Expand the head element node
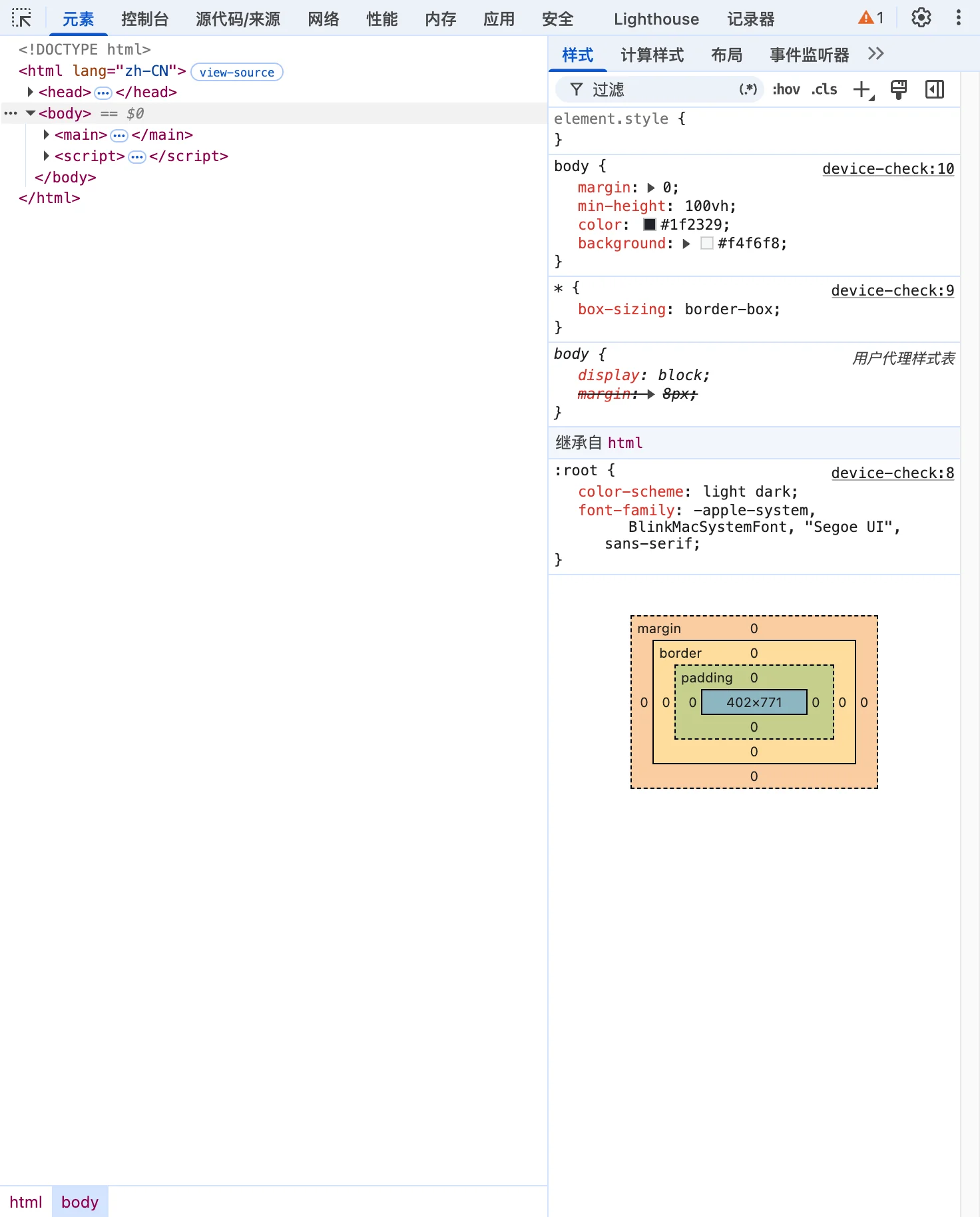Viewport: 980px width, 1217px height. click(30, 92)
